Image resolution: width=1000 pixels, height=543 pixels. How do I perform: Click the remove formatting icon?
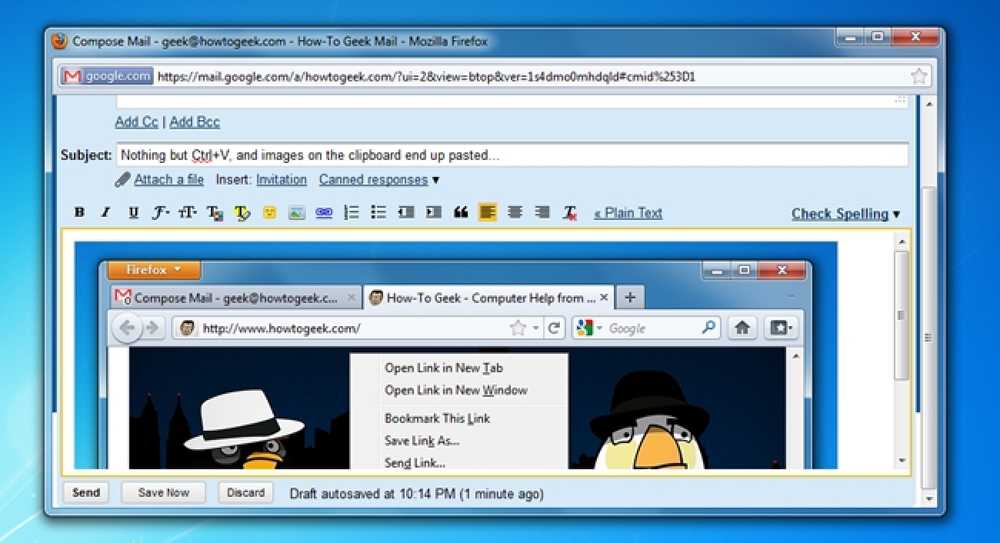pos(570,213)
